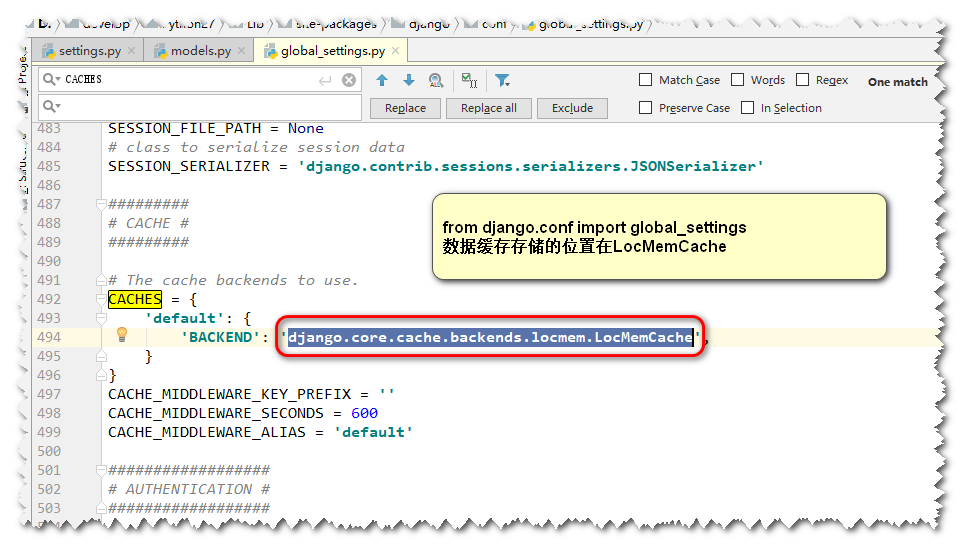Click in the replace text input field

[x=200, y=107]
